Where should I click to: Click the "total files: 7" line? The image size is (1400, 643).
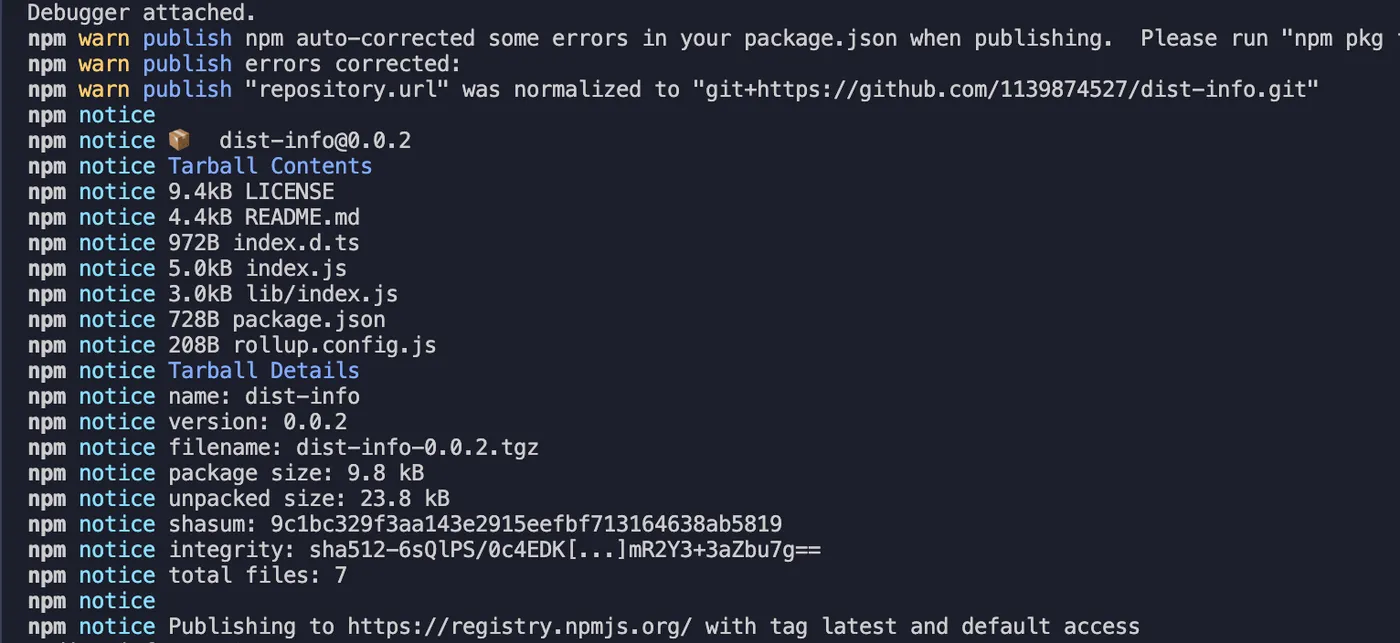click(x=257, y=575)
